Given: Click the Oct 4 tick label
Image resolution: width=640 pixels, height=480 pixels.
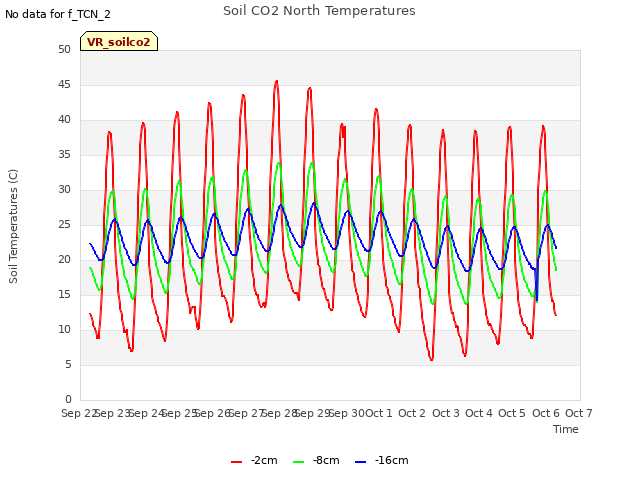Looking at the screenshot, I should coord(479,413).
